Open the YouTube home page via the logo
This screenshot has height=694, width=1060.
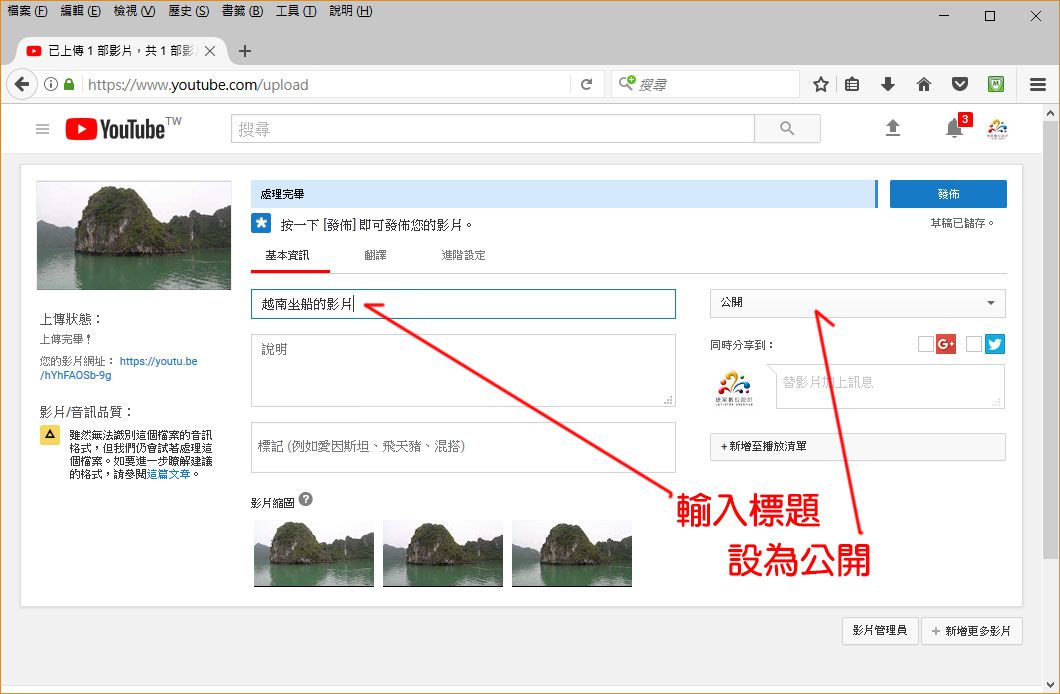pos(113,128)
